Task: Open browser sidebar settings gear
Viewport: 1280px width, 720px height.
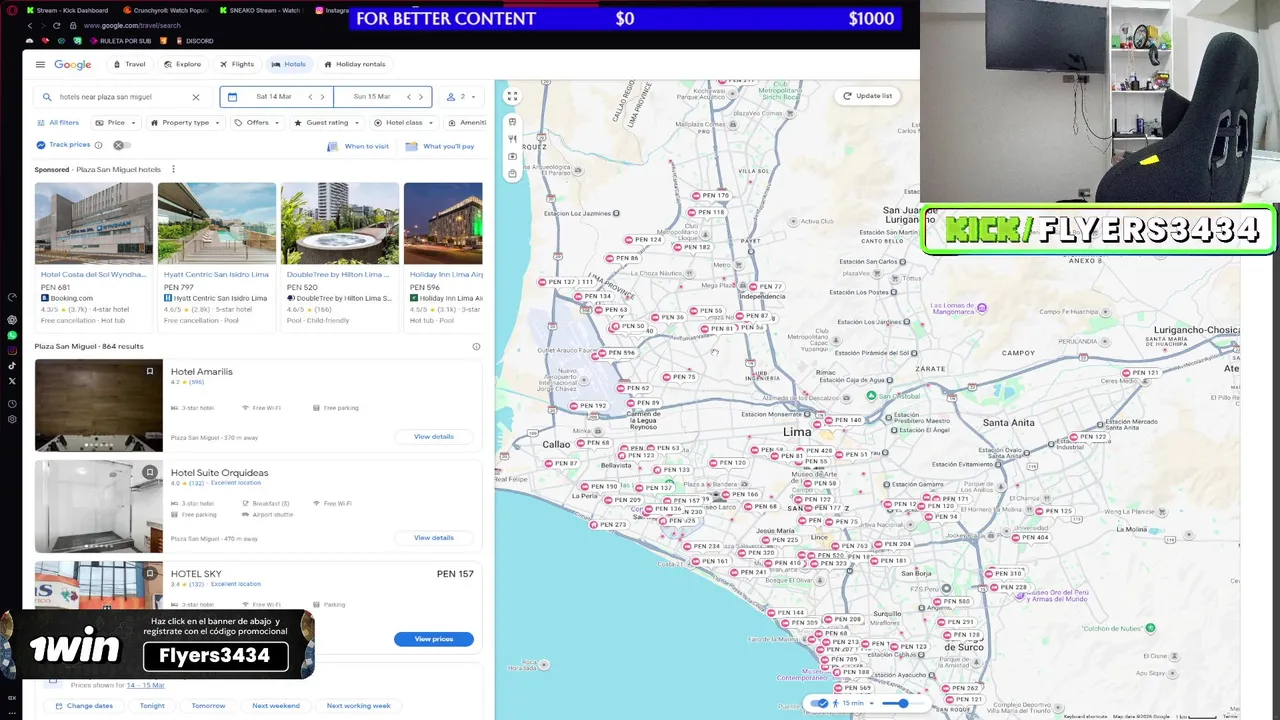Action: coord(12,419)
